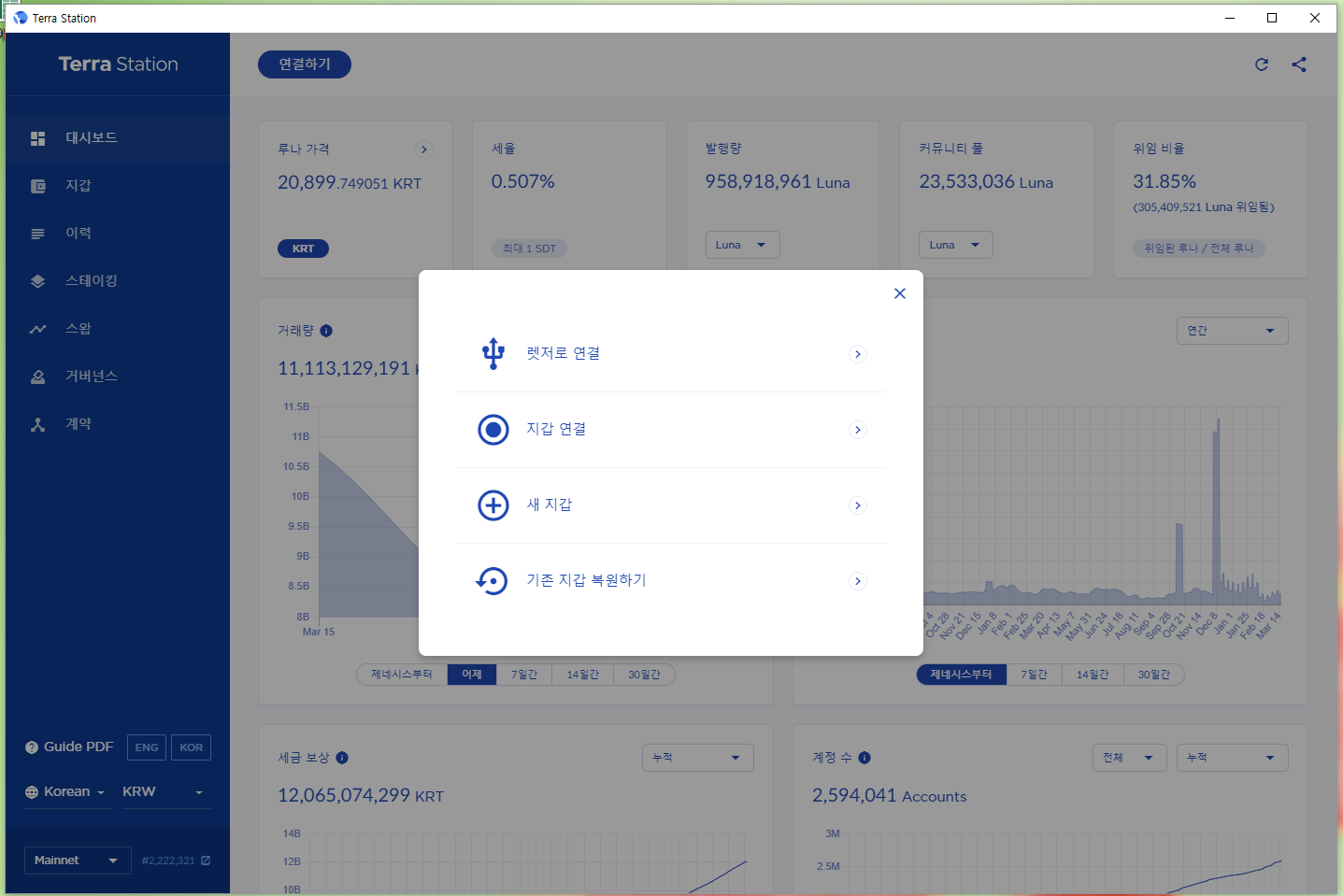Click the 새 지갑 plus-circle icon

click(493, 505)
